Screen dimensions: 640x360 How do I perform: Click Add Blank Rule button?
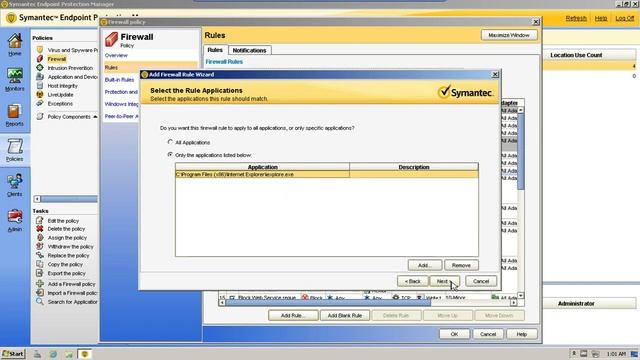coord(345,316)
